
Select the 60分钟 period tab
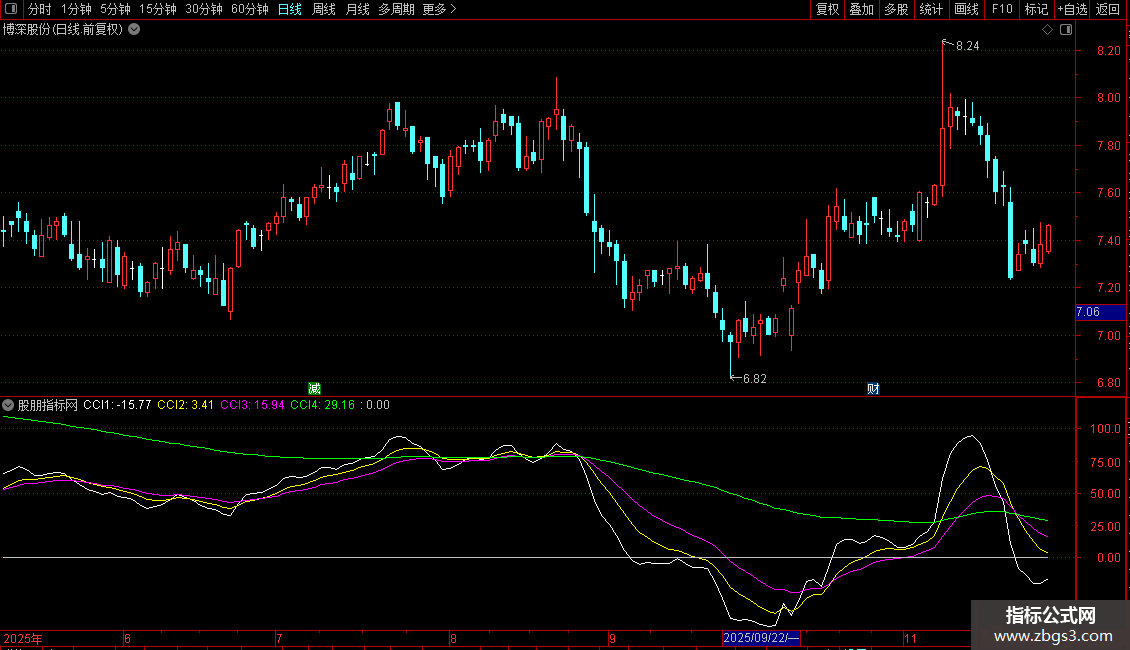tap(249, 9)
